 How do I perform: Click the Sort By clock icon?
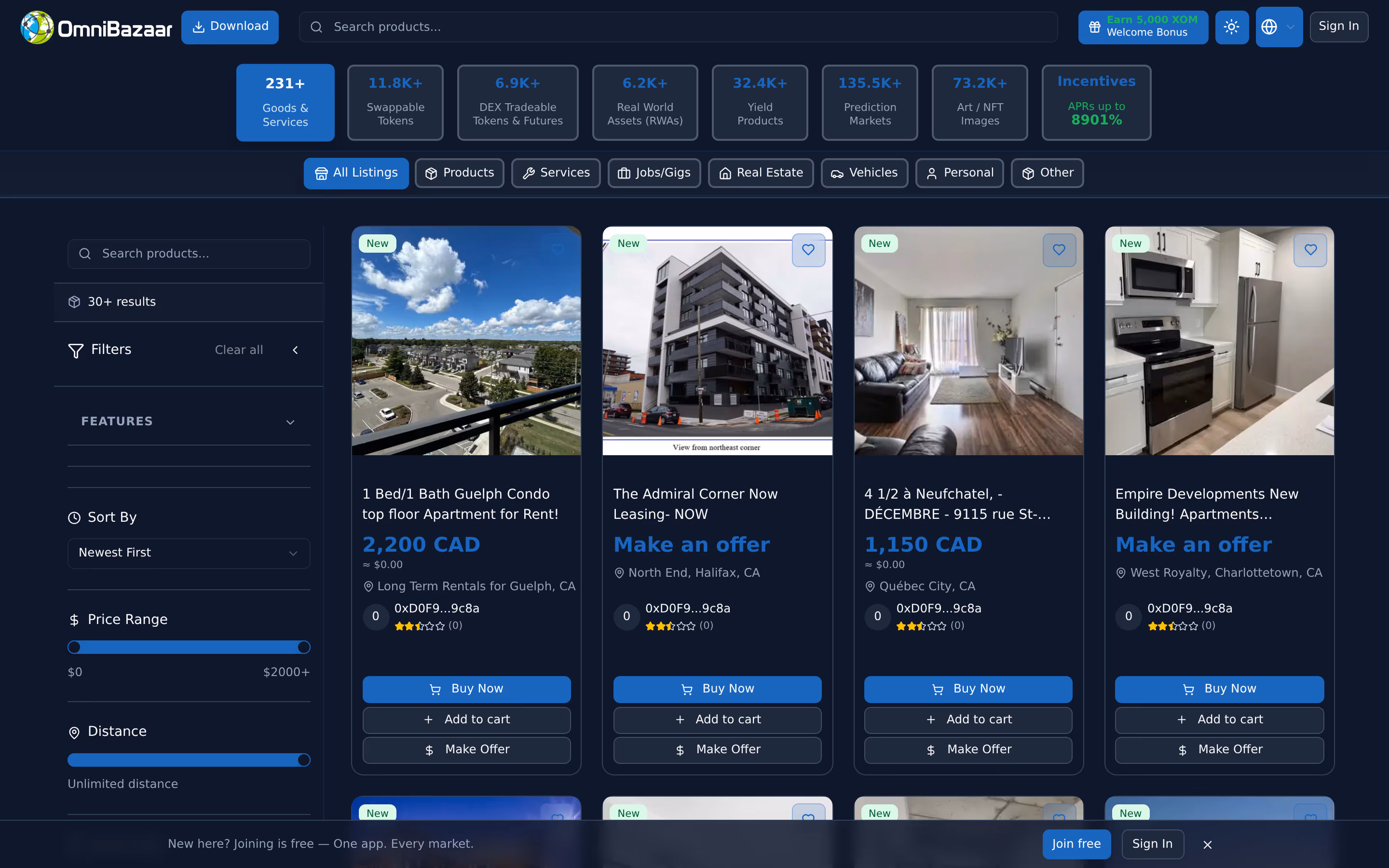pos(74,518)
